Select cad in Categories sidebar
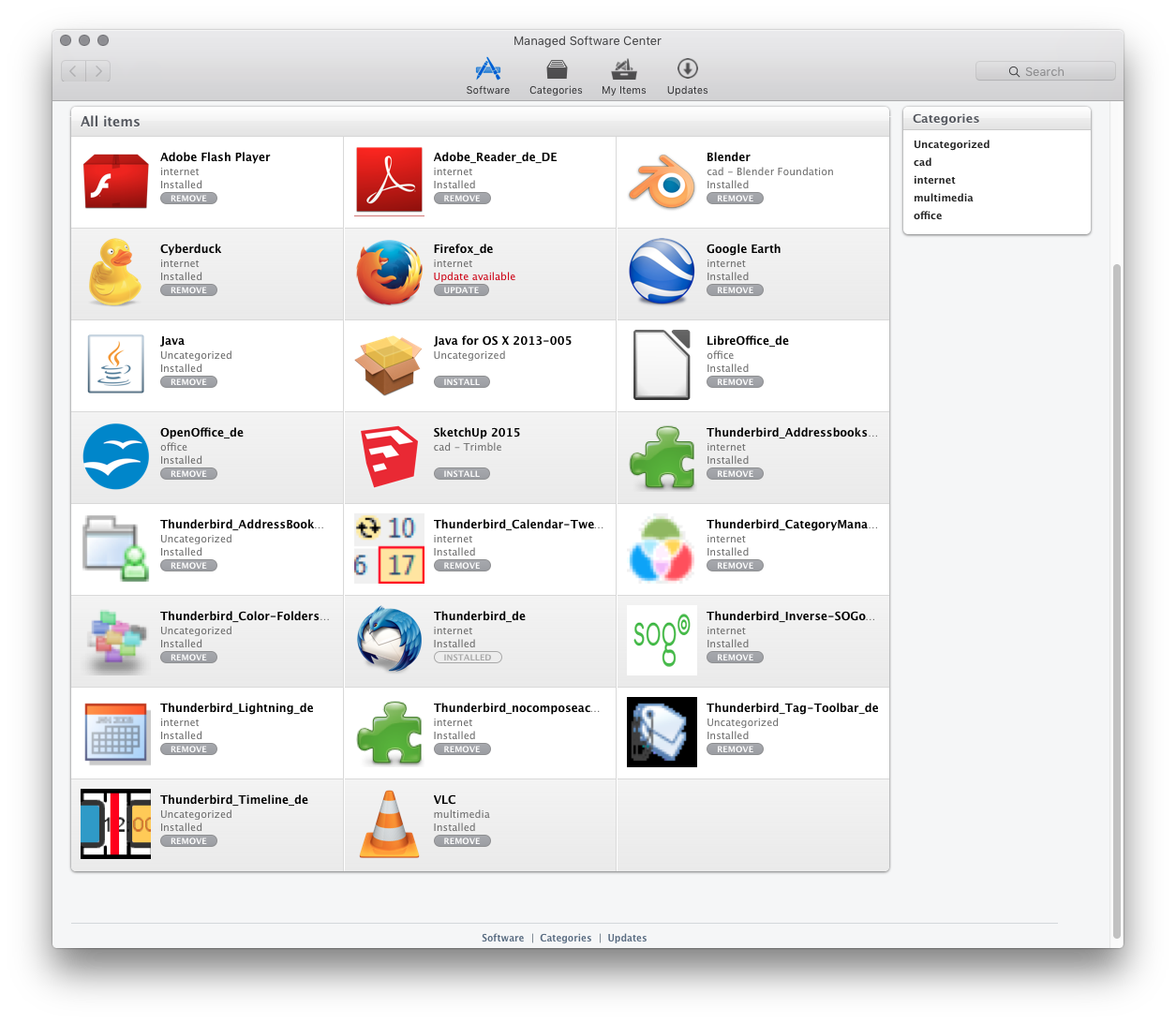 (922, 162)
